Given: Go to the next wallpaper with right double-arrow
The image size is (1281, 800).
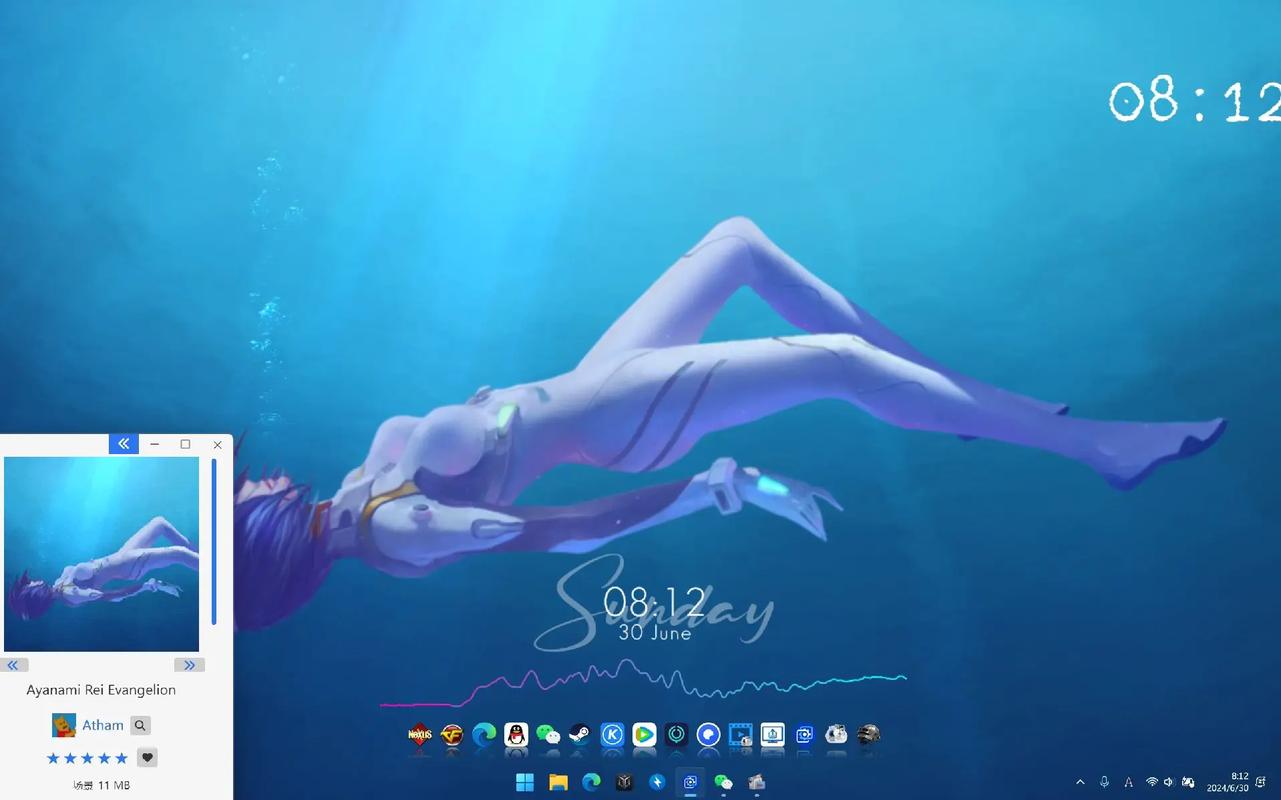Looking at the screenshot, I should pyautogui.click(x=189, y=665).
